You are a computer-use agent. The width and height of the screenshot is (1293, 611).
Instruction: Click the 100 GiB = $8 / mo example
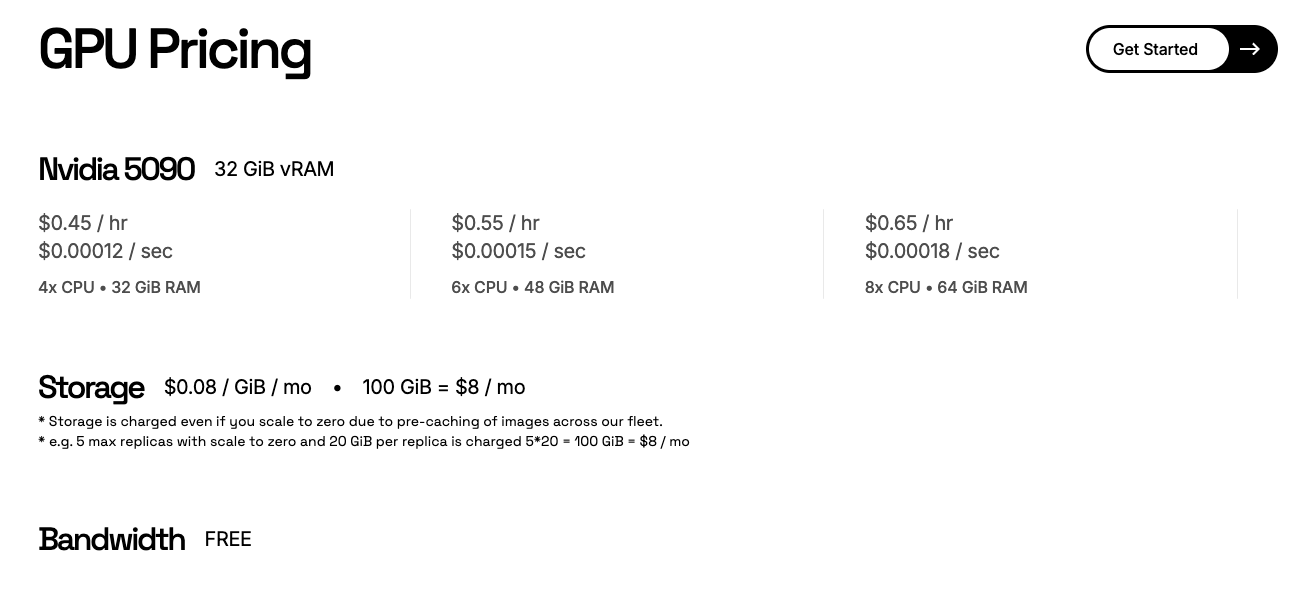click(444, 387)
